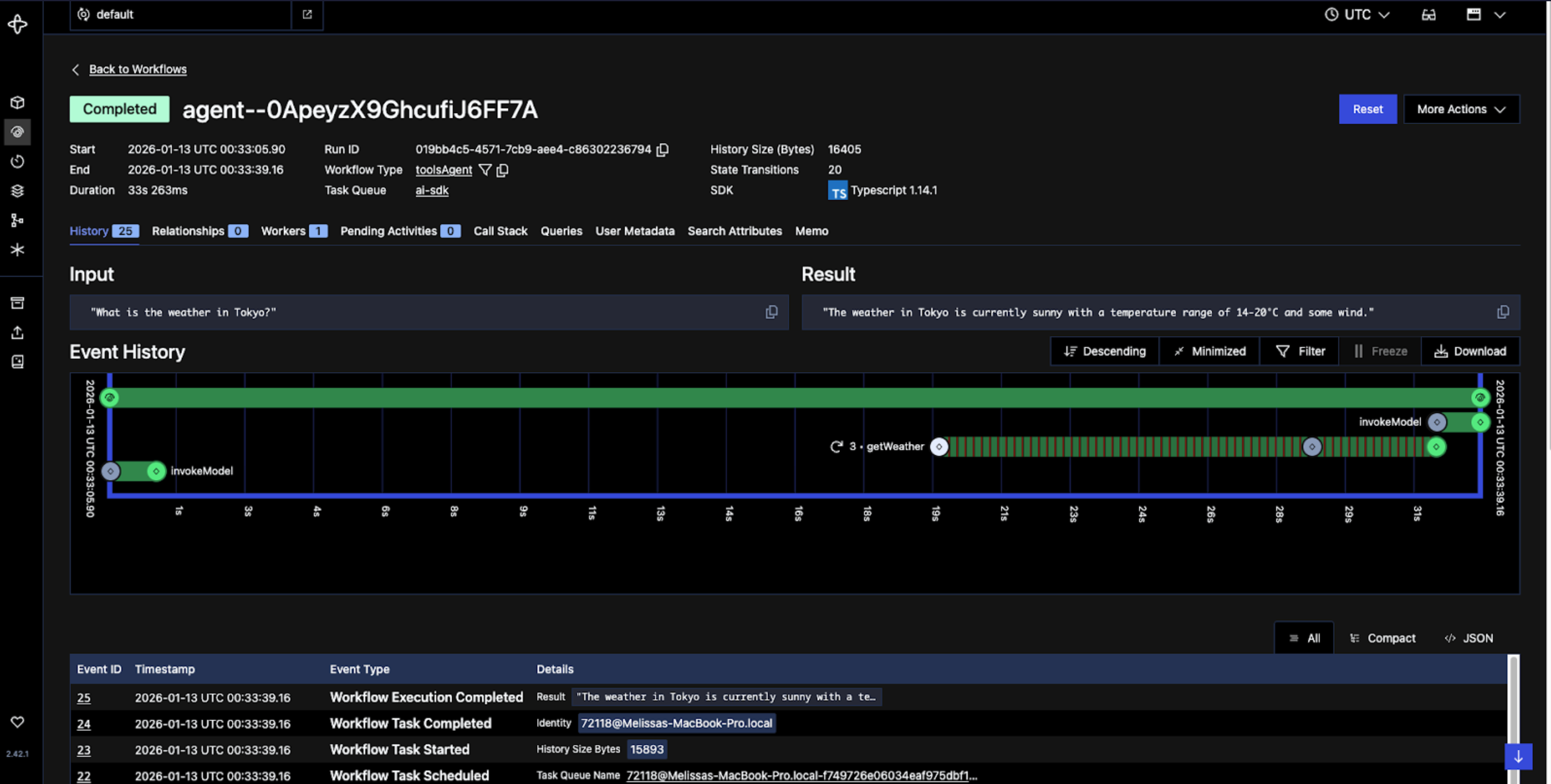Image resolution: width=1551 pixels, height=784 pixels.
Task: Click the Back to Workflows link
Action: tap(137, 69)
